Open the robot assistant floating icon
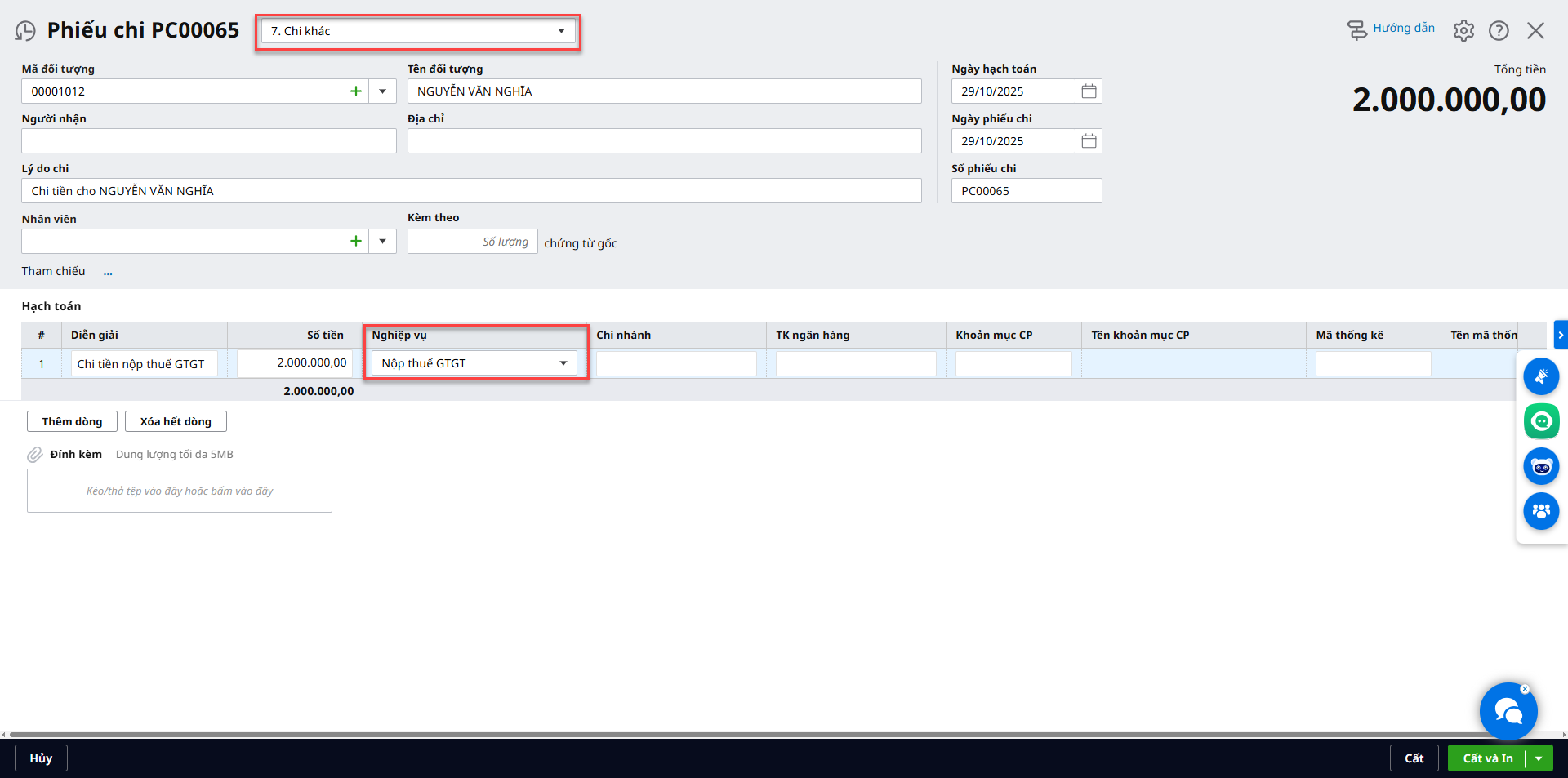 pyautogui.click(x=1541, y=467)
